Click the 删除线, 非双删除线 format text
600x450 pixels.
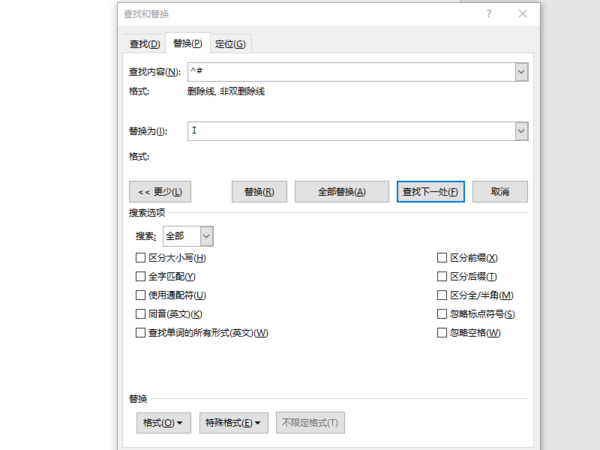[x=226, y=91]
